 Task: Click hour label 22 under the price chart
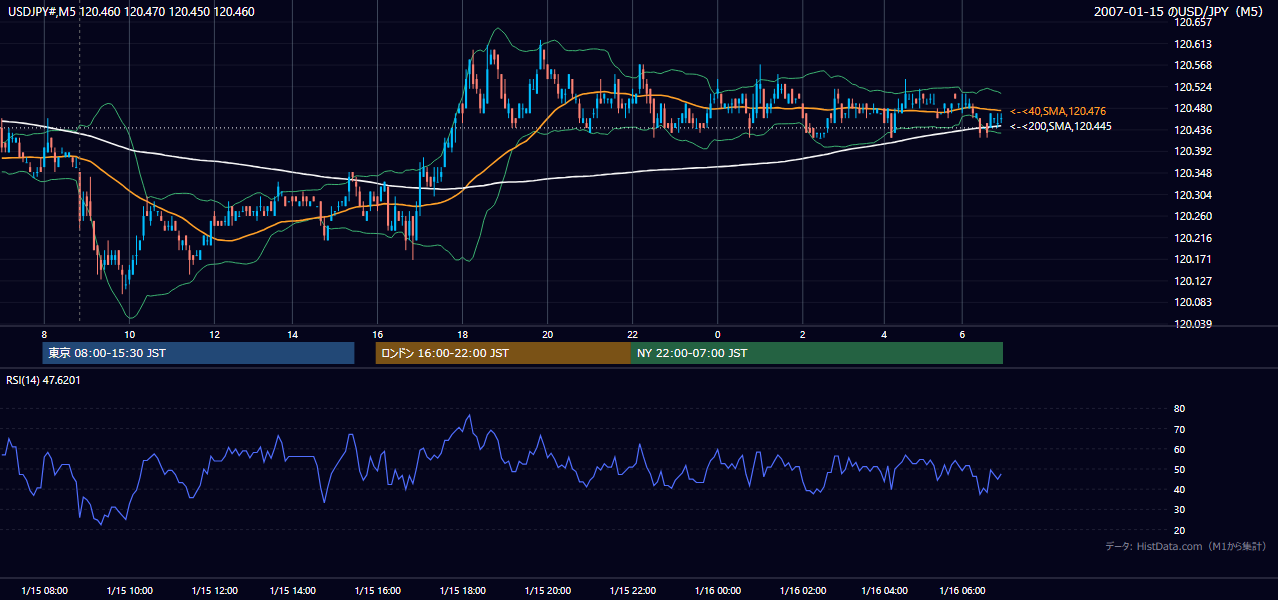632,333
